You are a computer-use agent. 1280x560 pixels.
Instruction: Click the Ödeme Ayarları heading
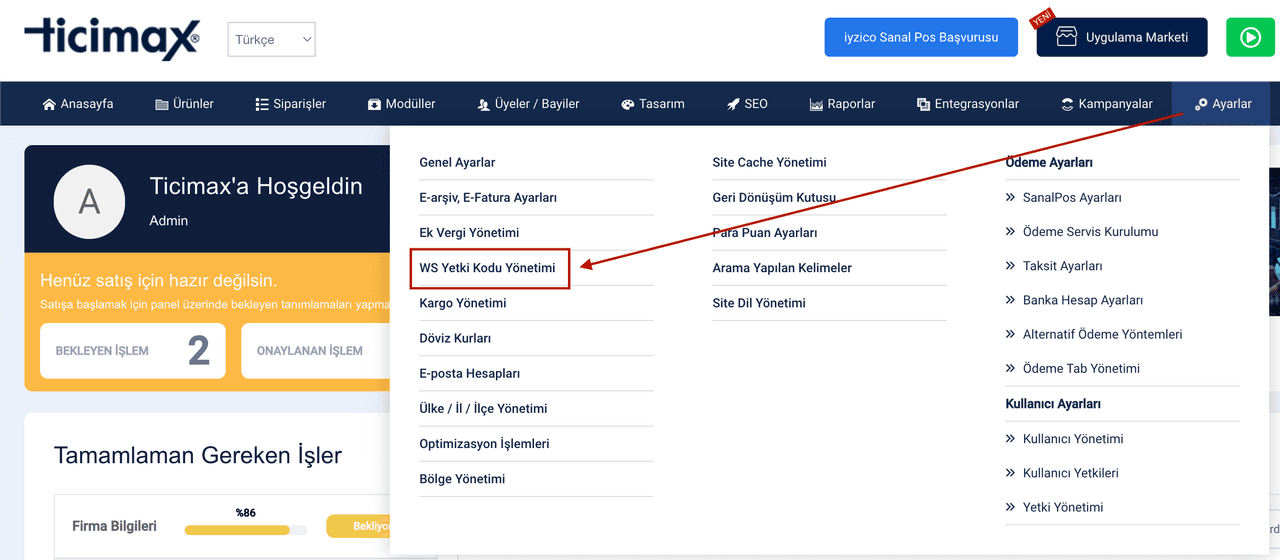coord(1049,162)
